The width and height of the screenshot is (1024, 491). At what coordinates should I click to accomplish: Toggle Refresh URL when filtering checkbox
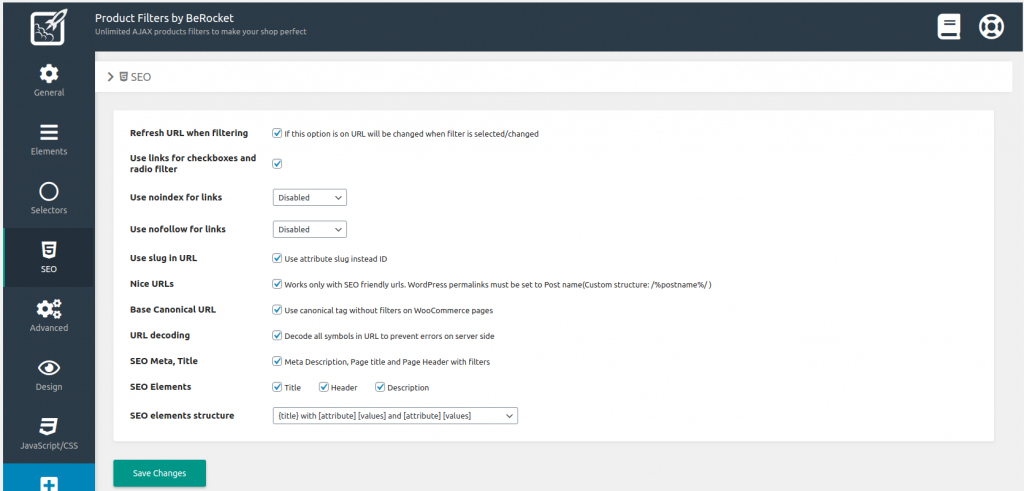click(x=277, y=133)
